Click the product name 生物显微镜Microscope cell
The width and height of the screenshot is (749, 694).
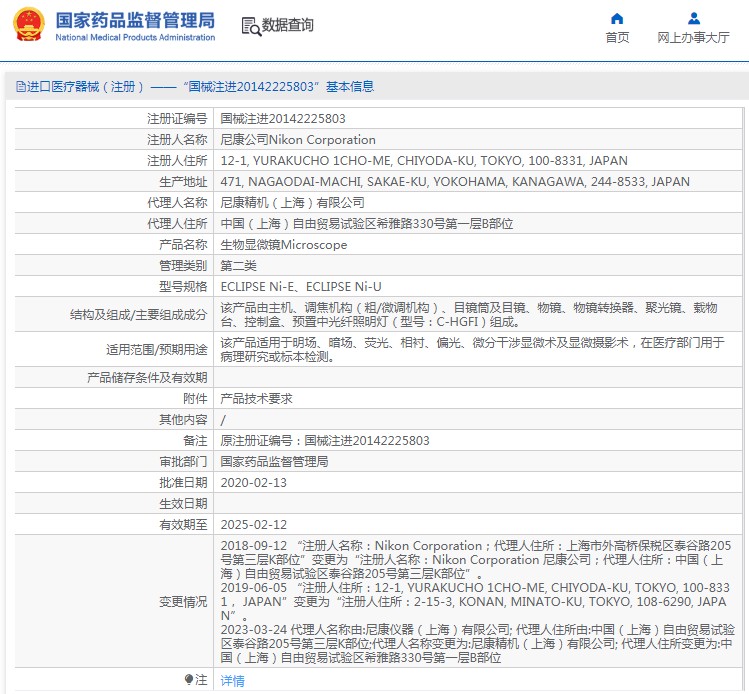click(284, 245)
